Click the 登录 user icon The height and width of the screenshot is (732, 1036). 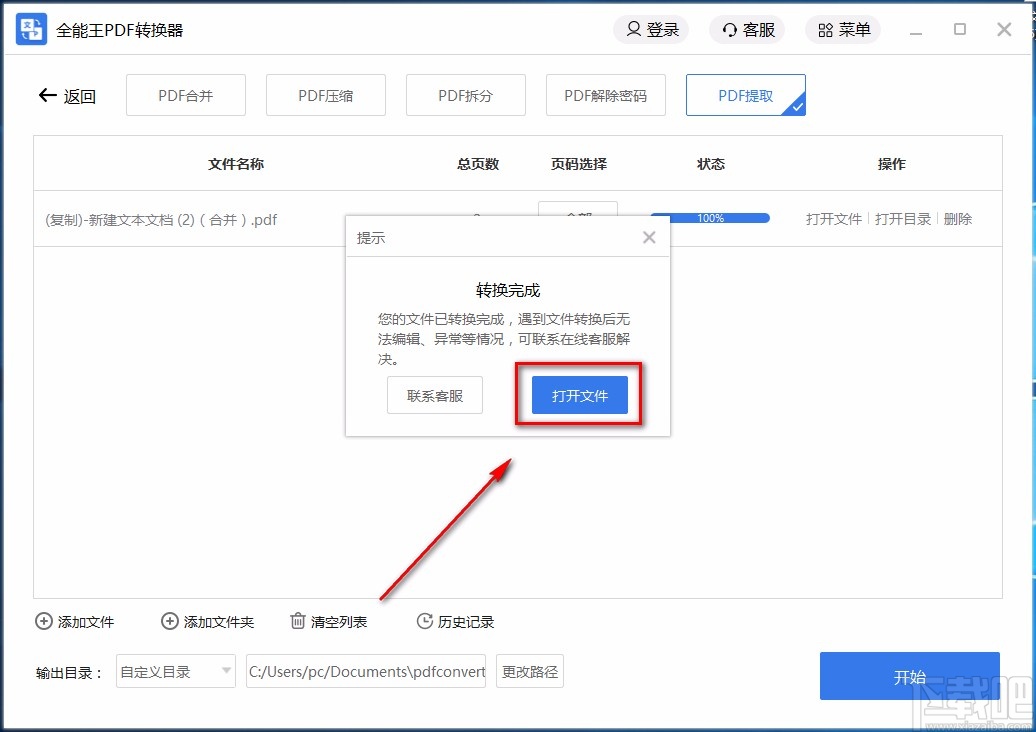pyautogui.click(x=635, y=29)
